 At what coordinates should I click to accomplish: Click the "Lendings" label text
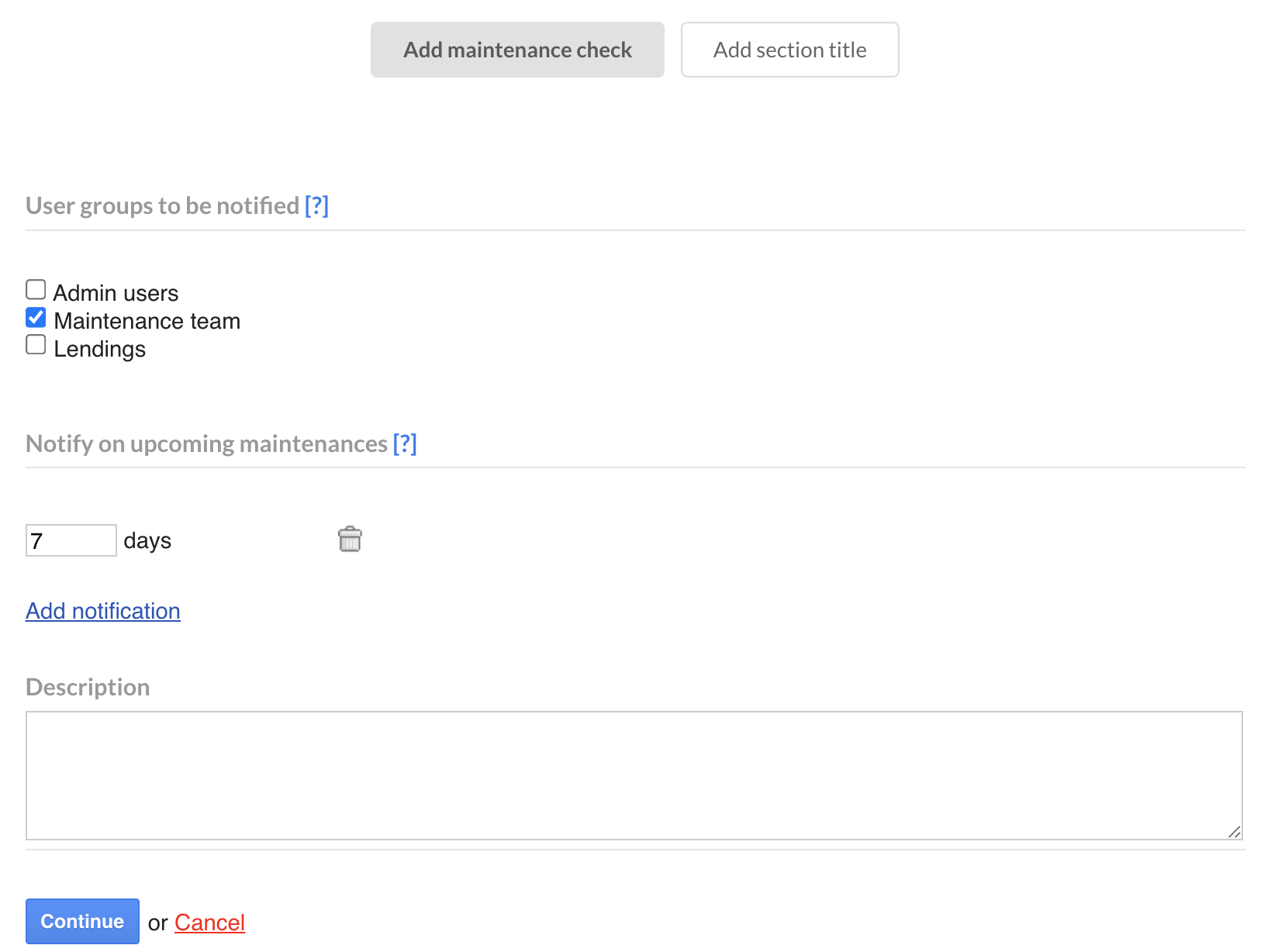99,349
